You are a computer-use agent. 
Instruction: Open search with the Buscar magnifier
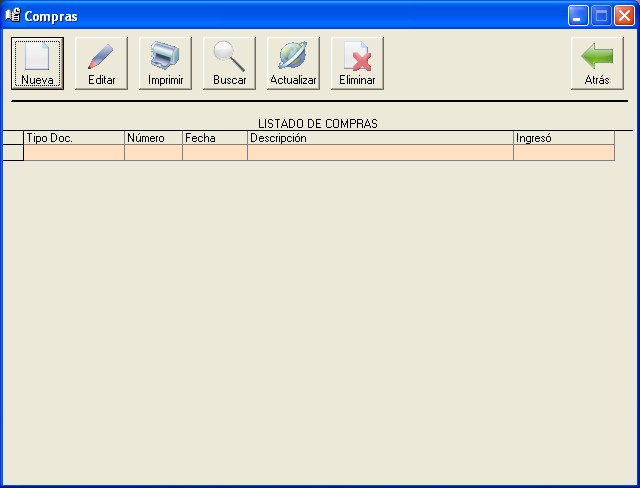[229, 63]
